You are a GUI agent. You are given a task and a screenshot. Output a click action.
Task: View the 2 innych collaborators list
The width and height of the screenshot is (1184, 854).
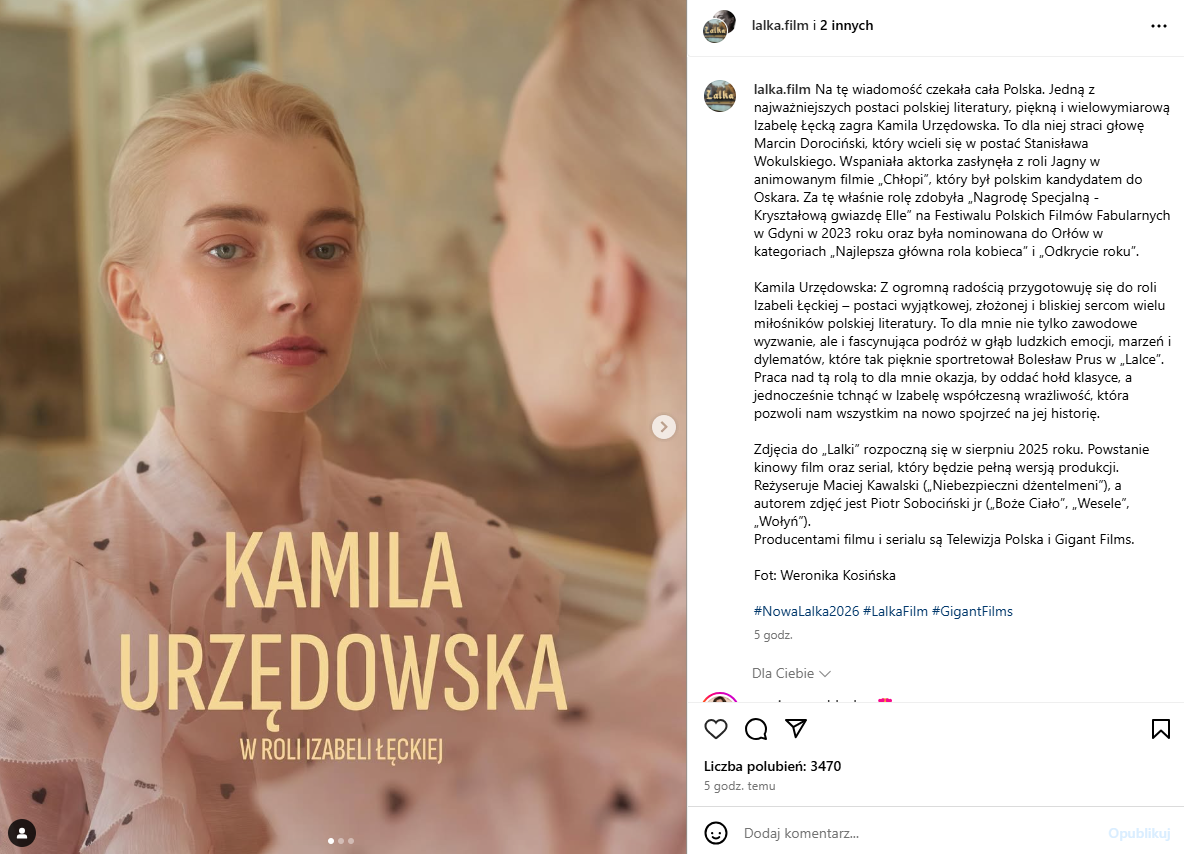pos(846,25)
